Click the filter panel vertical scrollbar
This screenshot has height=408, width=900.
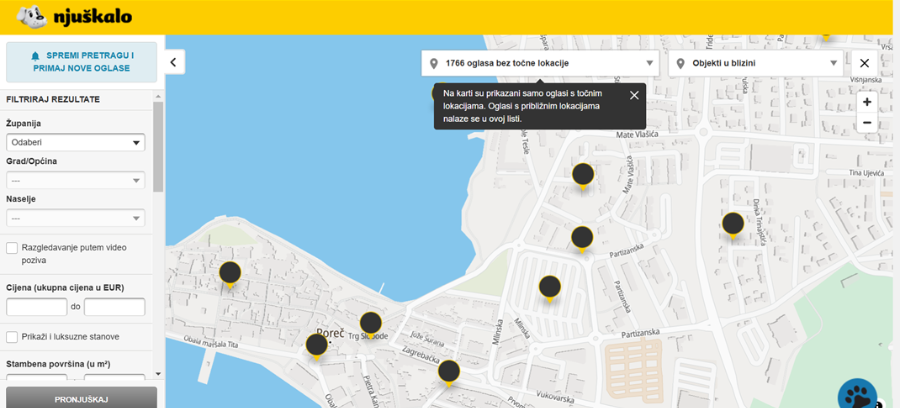click(x=158, y=150)
